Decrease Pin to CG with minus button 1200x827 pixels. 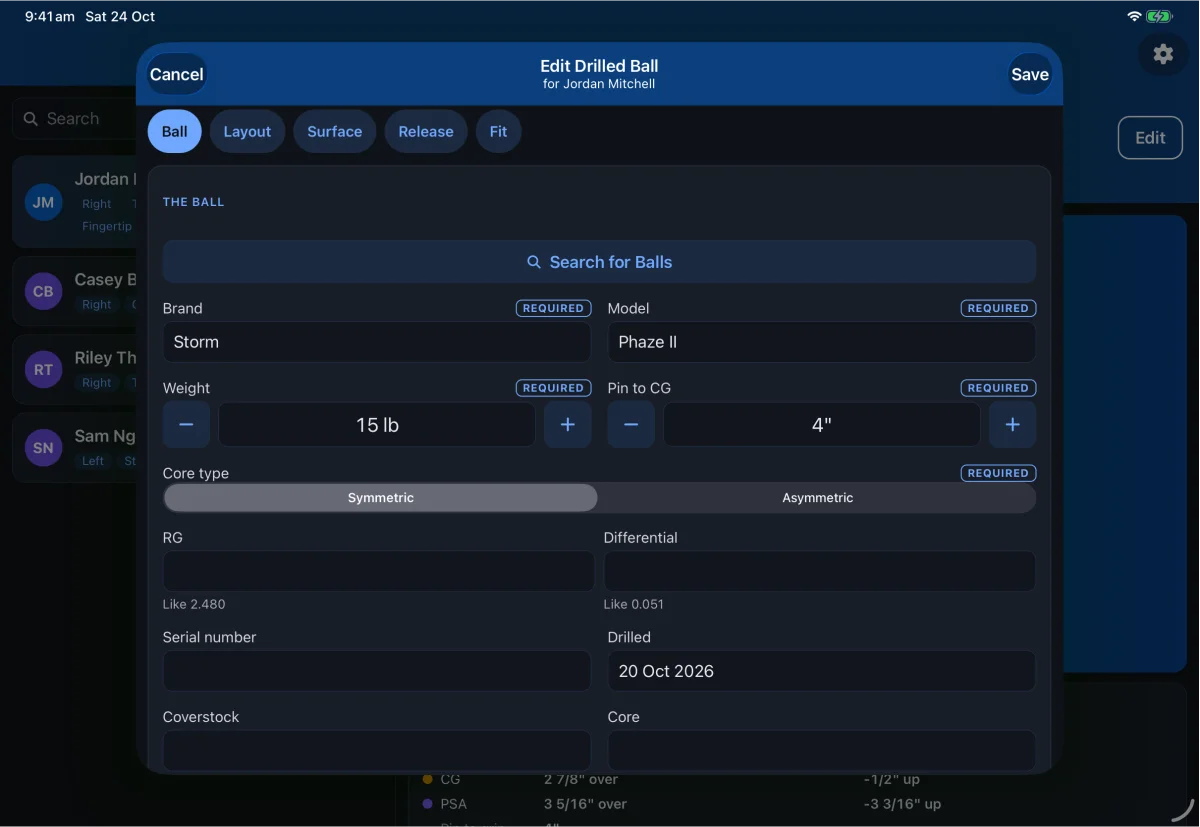(631, 425)
